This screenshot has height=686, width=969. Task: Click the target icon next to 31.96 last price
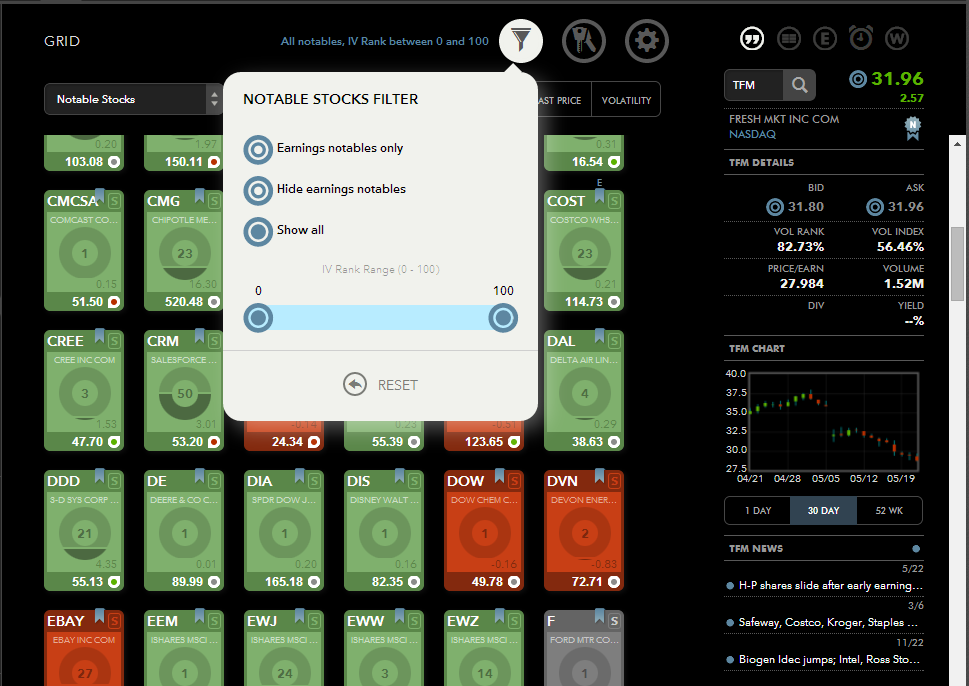click(x=858, y=79)
